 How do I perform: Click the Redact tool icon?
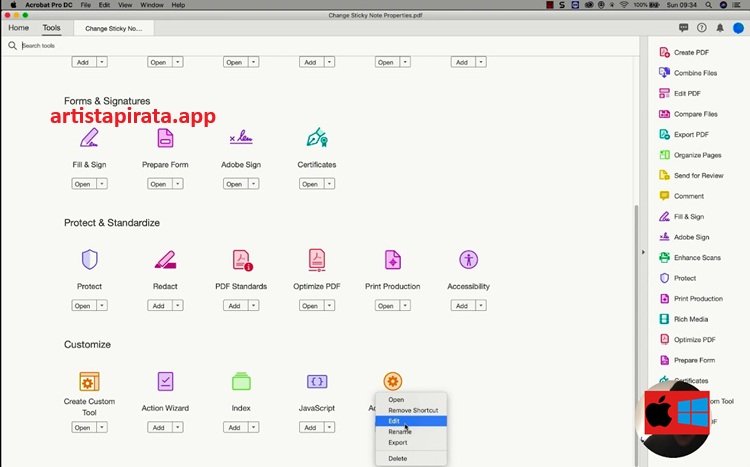point(165,260)
